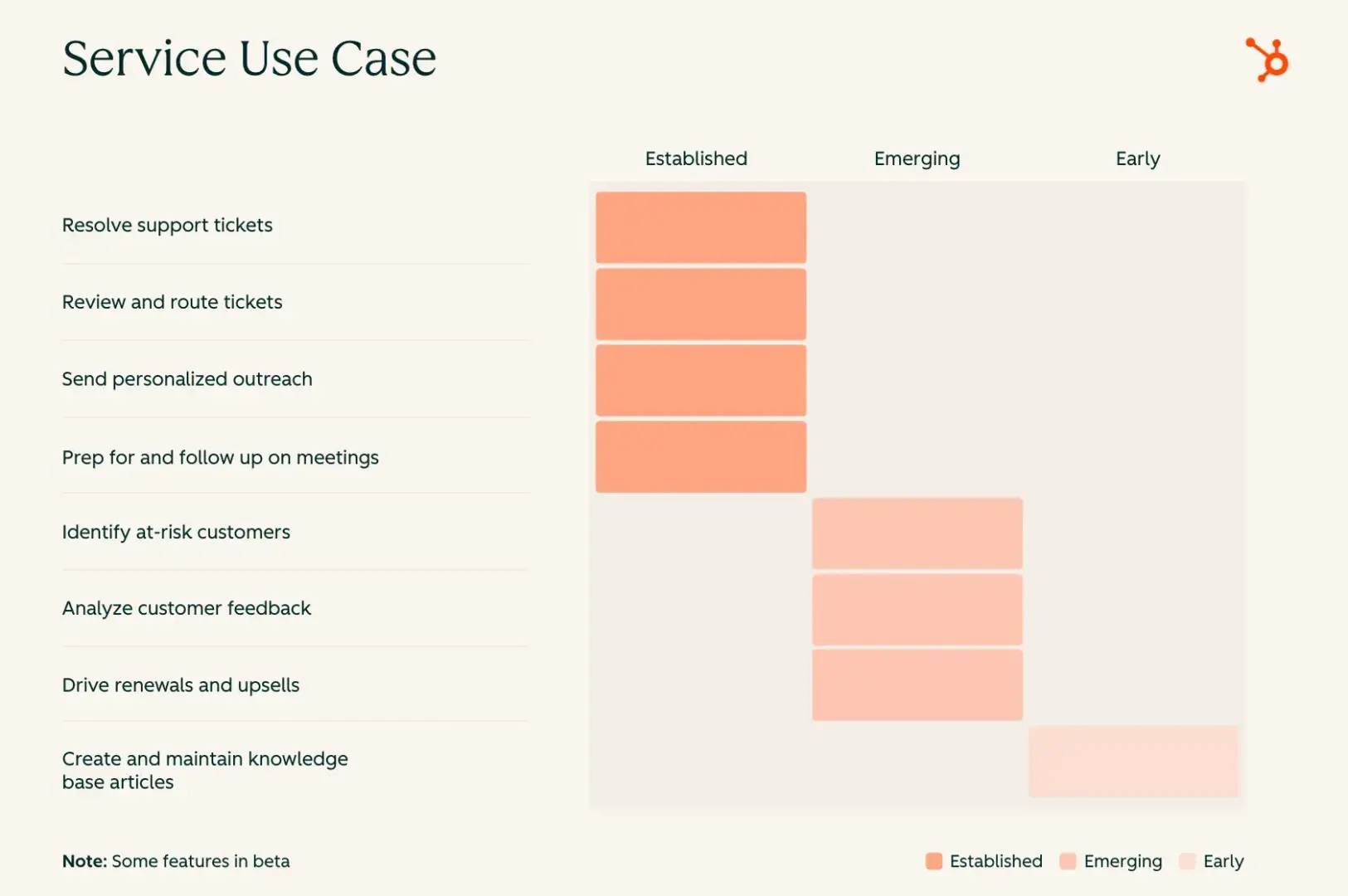This screenshot has height=896, width=1348.
Task: Click the Resolve support tickets label
Action: 168,226
